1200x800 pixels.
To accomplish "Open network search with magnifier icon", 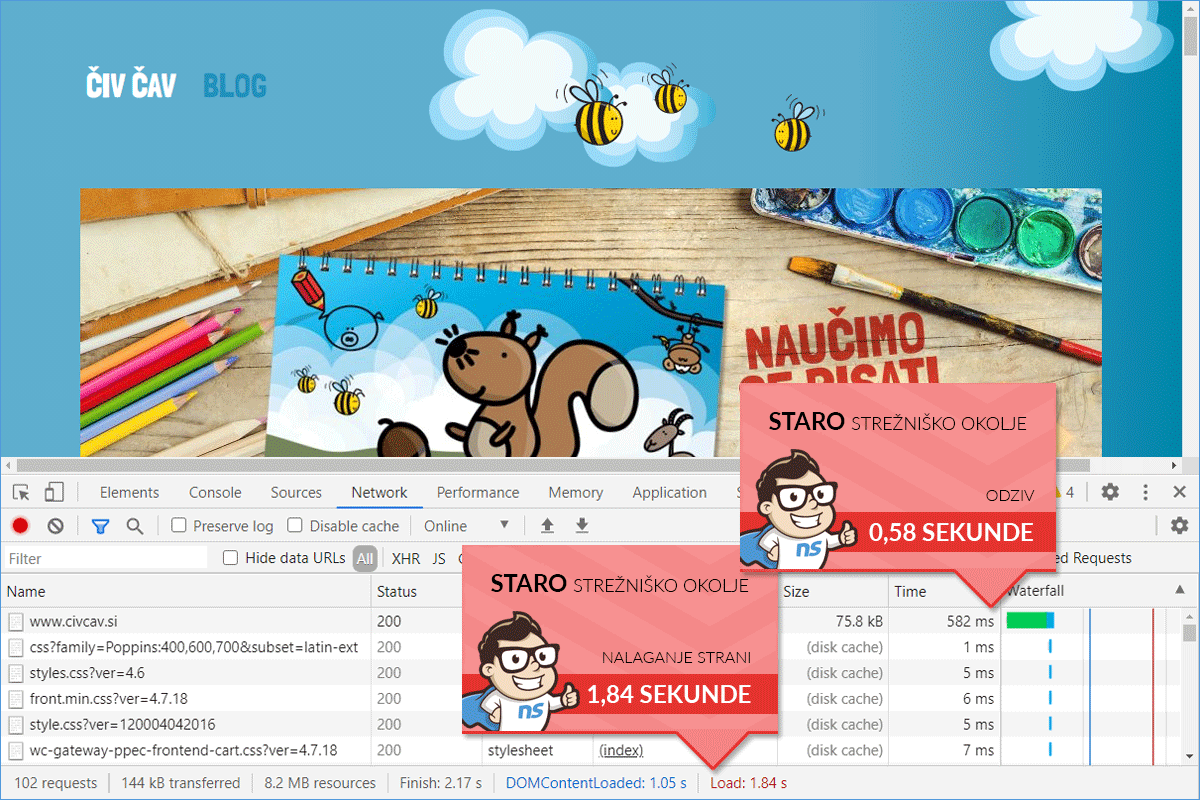I will (134, 526).
